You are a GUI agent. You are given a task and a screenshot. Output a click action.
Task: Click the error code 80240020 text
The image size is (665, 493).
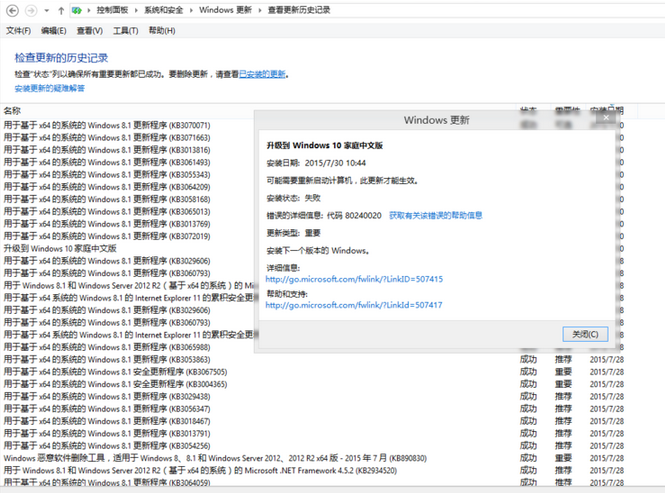click(x=363, y=216)
